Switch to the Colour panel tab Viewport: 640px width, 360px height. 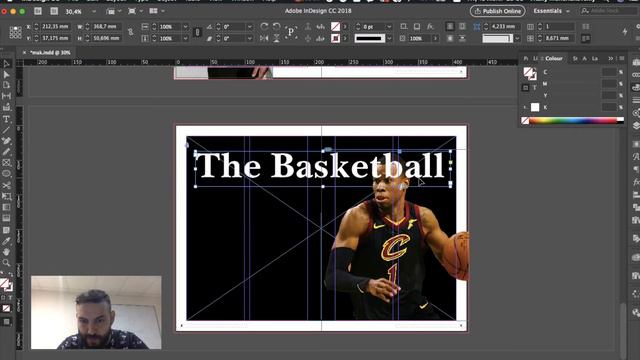pos(554,58)
